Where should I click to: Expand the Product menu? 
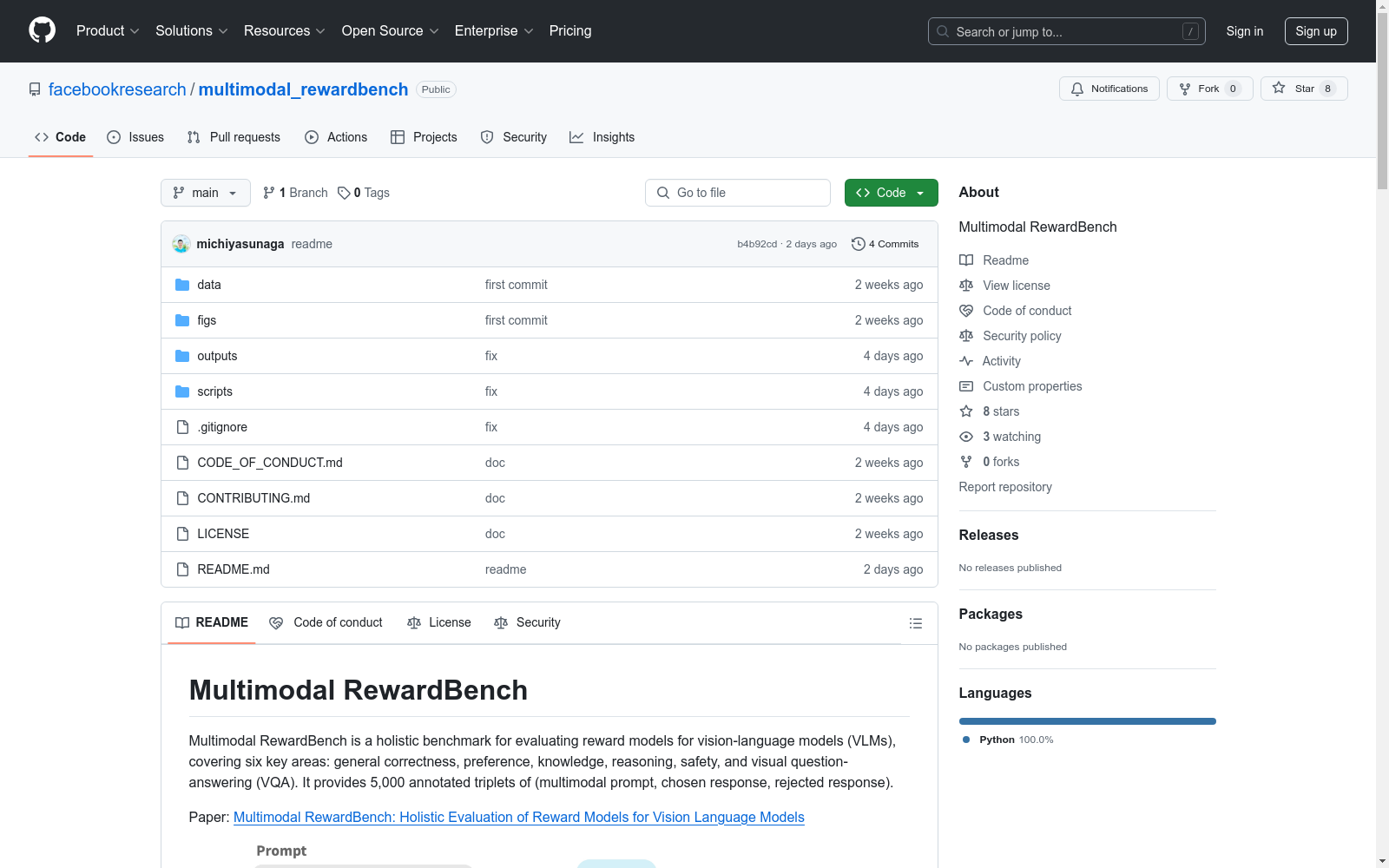[108, 31]
